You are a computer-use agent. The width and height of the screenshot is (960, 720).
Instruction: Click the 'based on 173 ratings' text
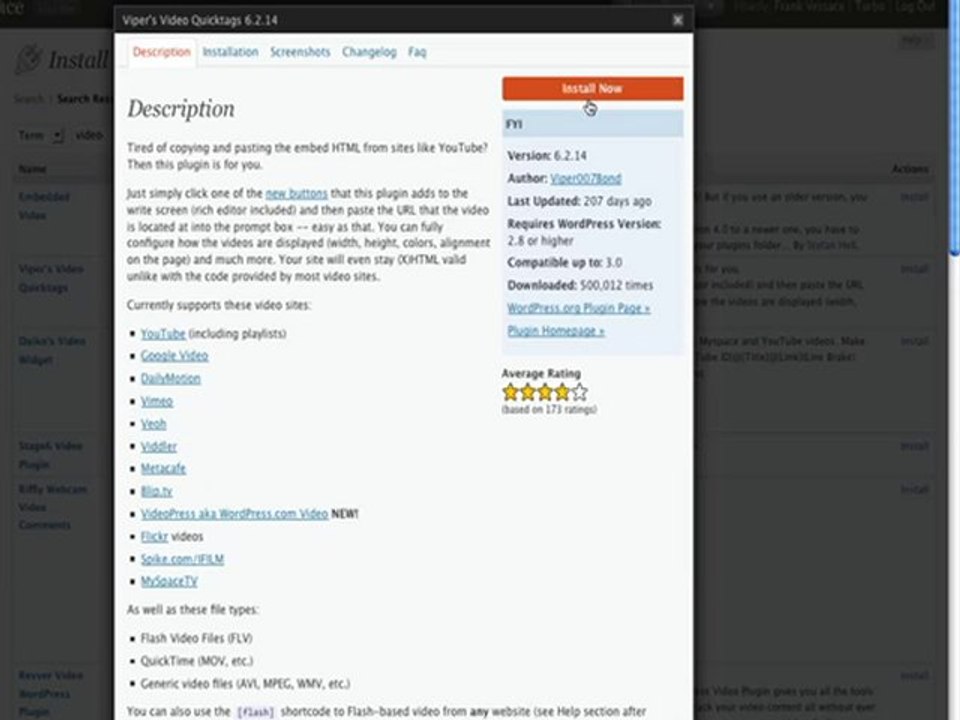point(549,410)
